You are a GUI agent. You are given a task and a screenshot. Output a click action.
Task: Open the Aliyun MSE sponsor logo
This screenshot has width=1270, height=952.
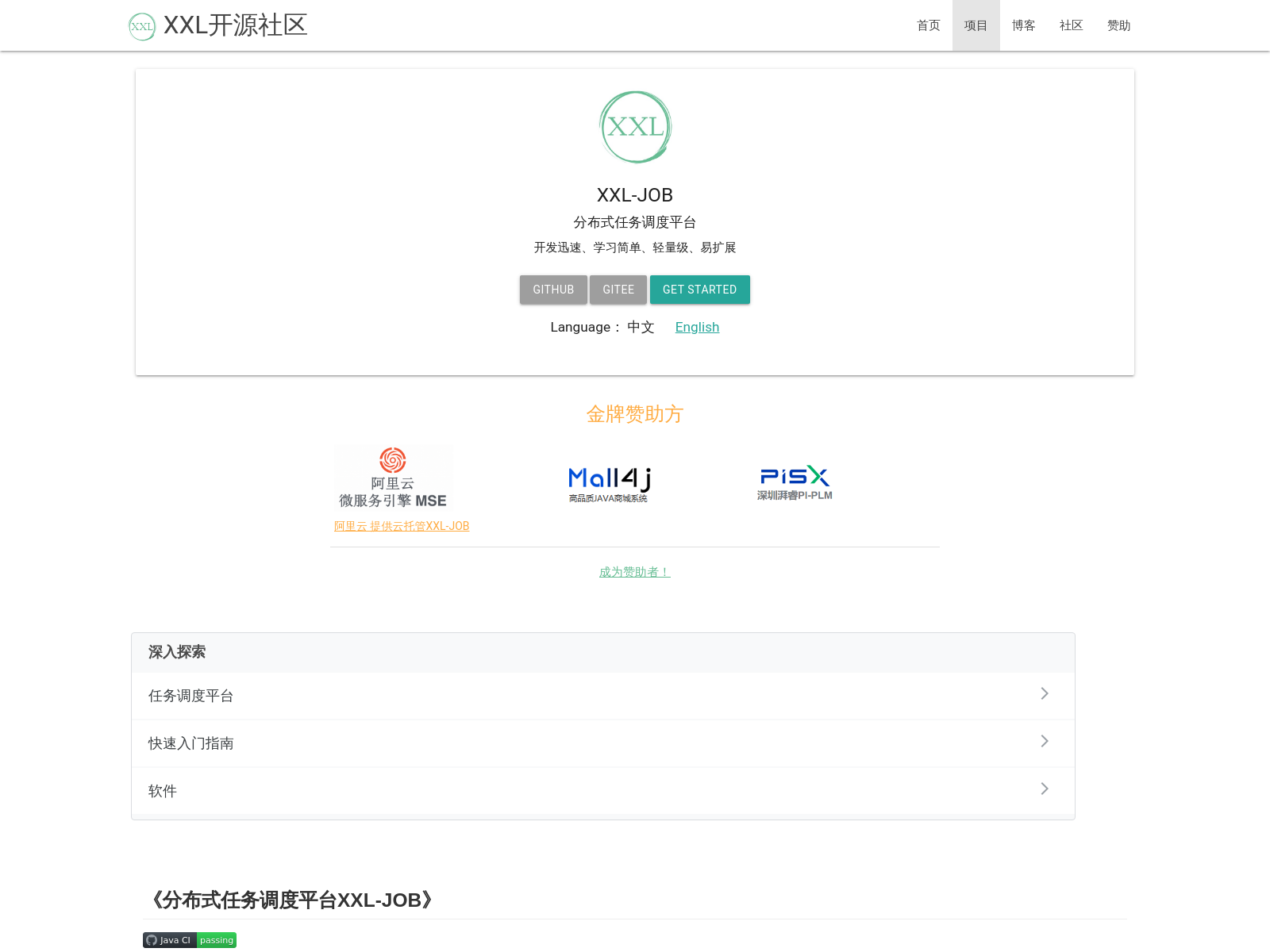click(x=393, y=478)
